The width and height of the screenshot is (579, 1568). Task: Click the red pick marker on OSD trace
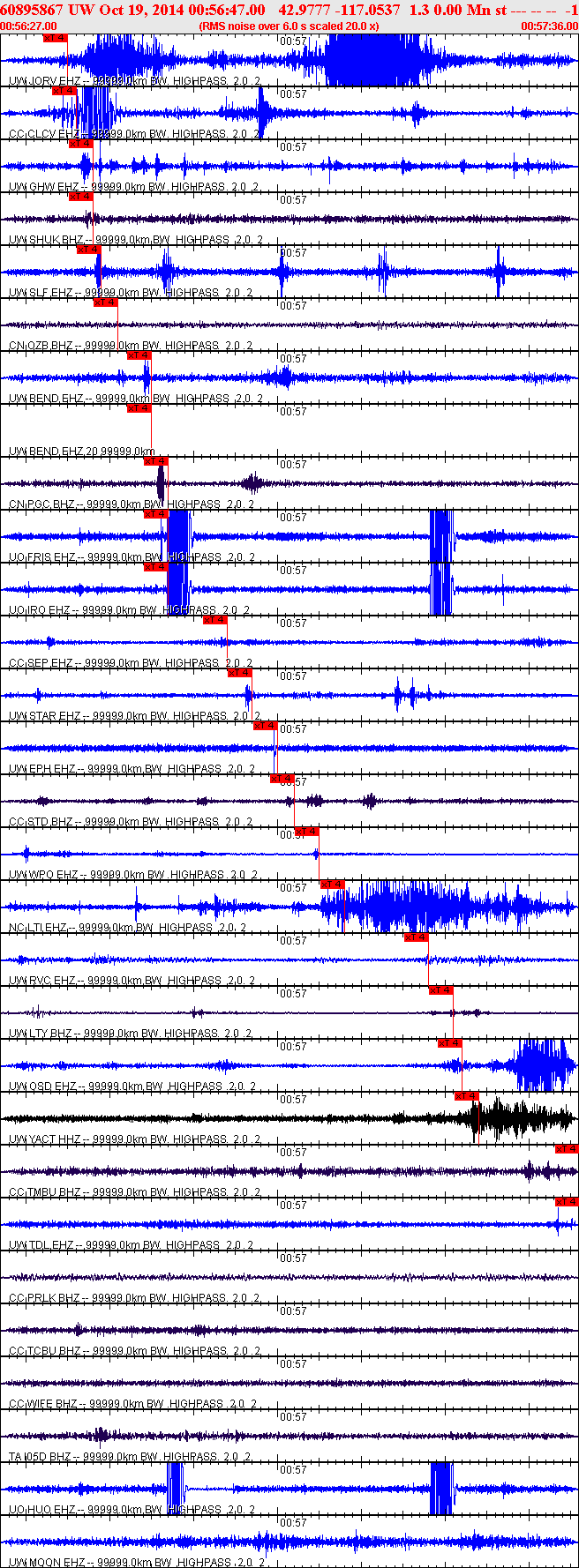pyautogui.click(x=449, y=1043)
